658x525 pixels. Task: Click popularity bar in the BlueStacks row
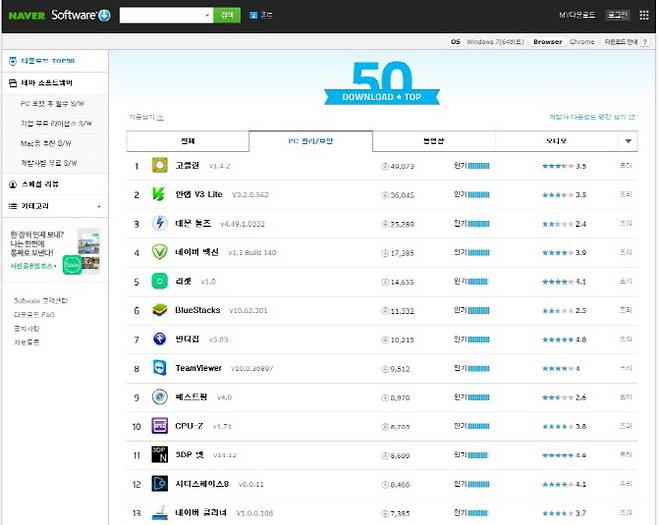tap(478, 311)
